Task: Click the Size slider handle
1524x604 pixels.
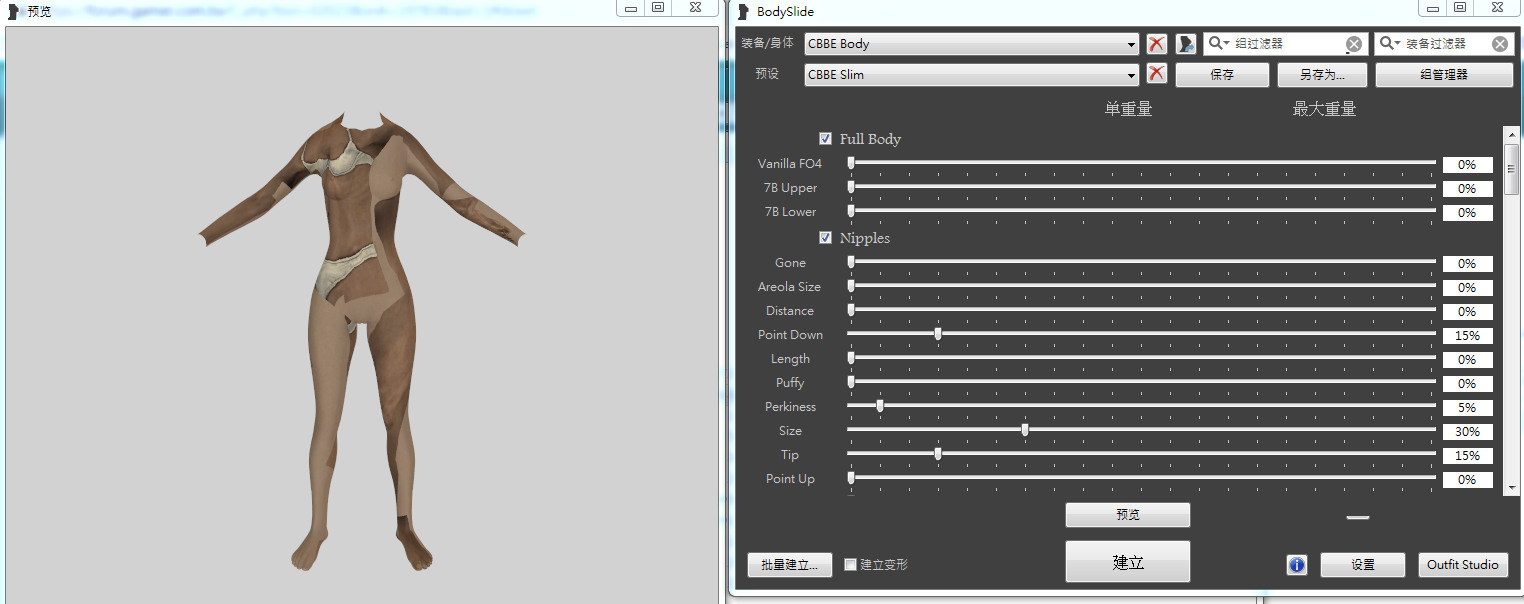Action: pos(1025,430)
